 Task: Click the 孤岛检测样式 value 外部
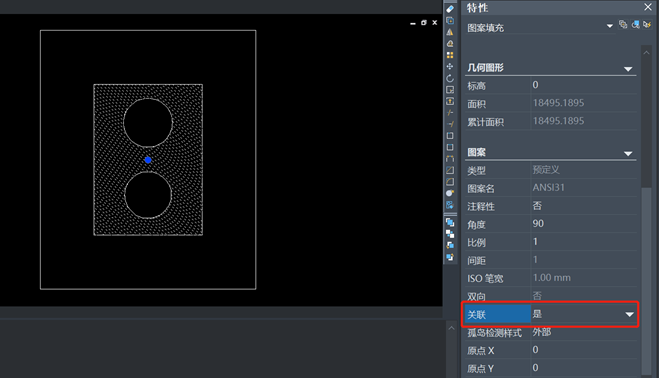click(542, 332)
